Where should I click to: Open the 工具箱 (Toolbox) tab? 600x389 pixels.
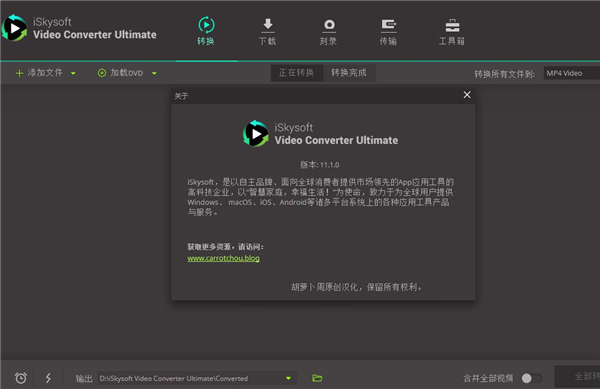point(452,31)
